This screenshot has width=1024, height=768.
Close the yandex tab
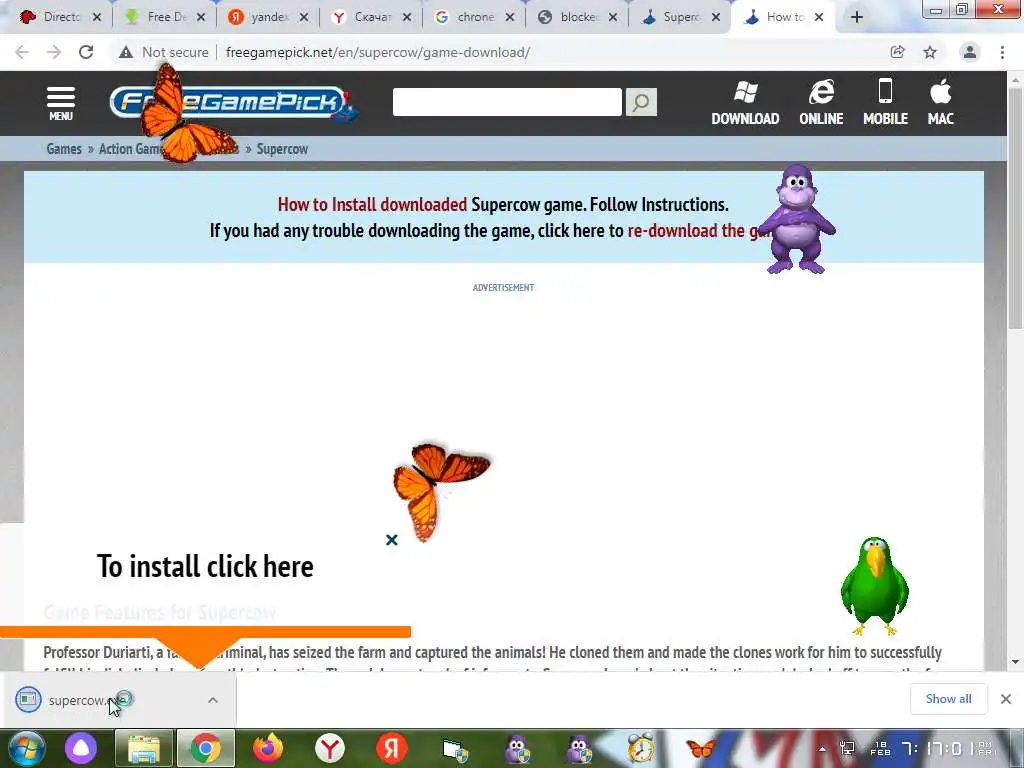coord(304,17)
